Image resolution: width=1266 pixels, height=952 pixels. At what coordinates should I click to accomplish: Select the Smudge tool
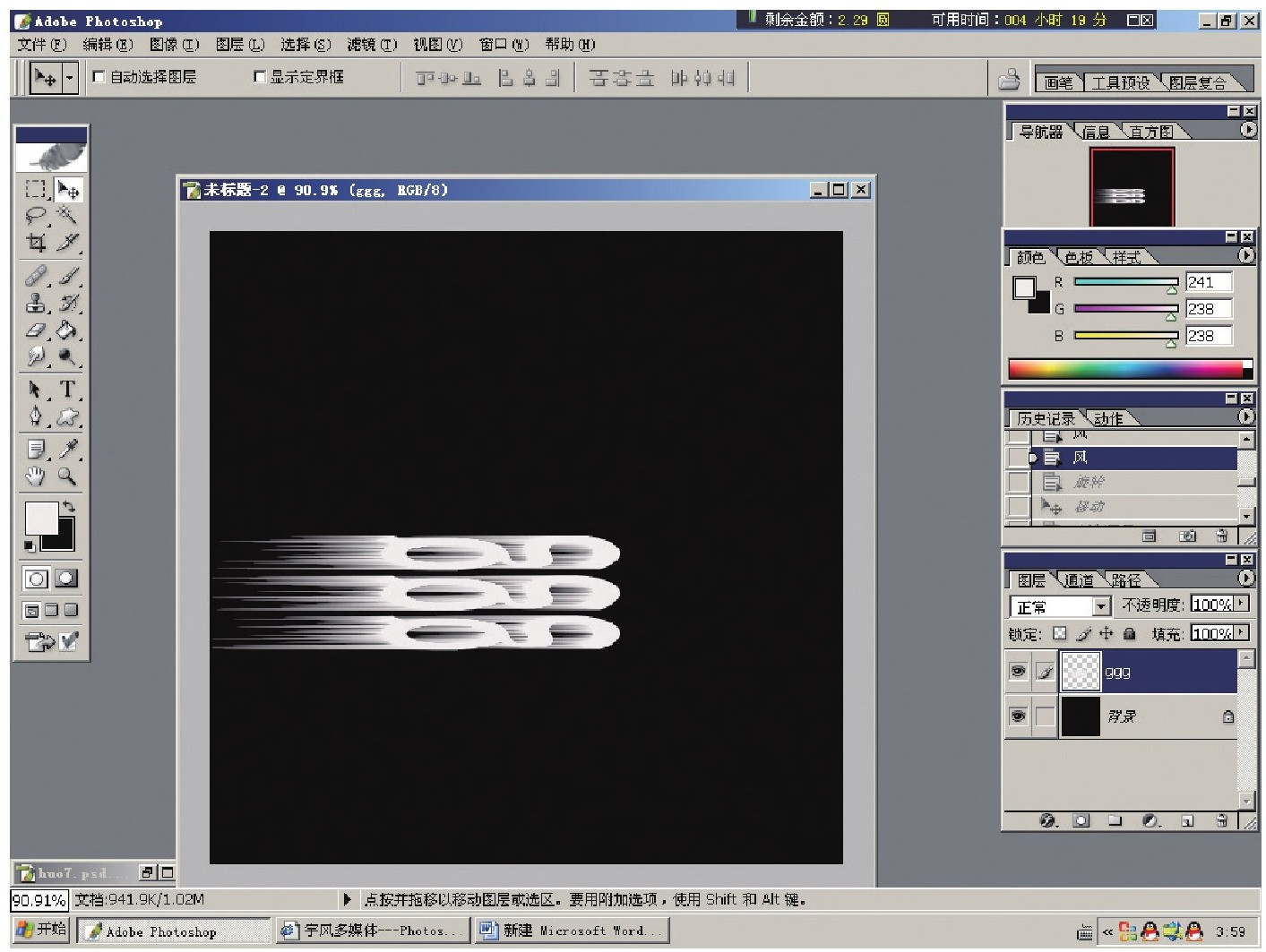click(x=36, y=356)
